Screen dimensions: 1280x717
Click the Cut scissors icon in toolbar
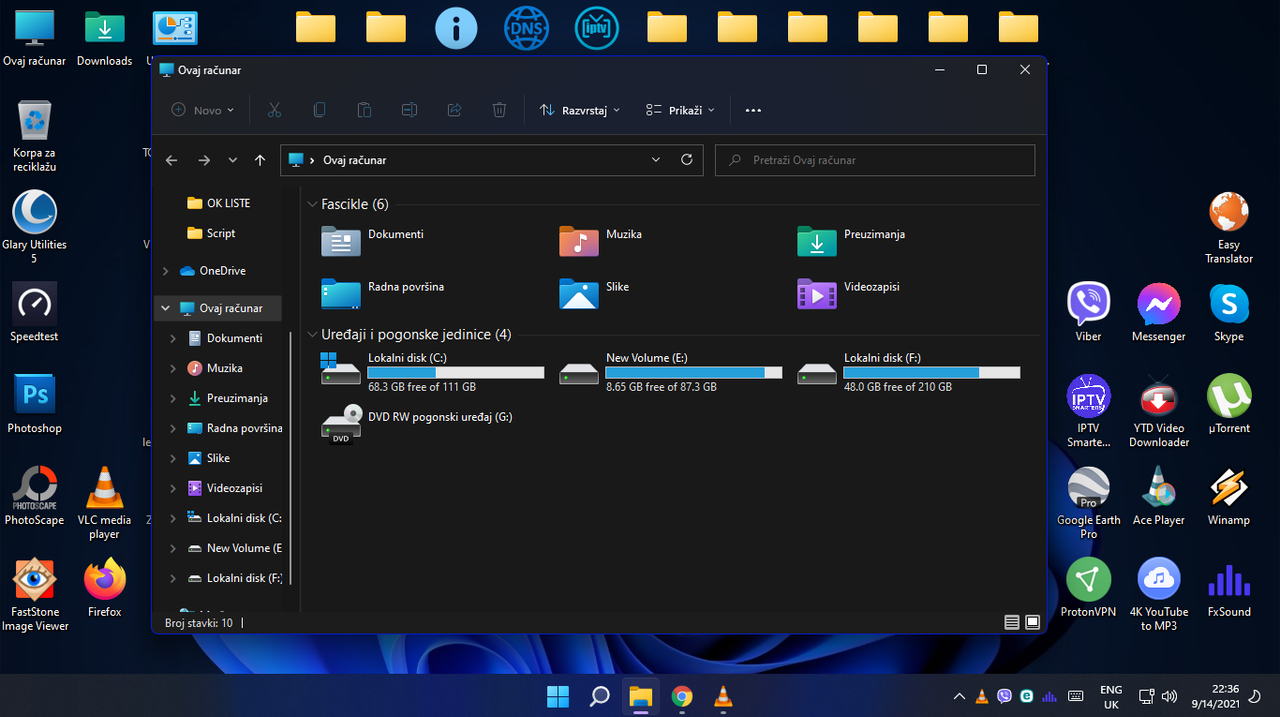[x=274, y=110]
